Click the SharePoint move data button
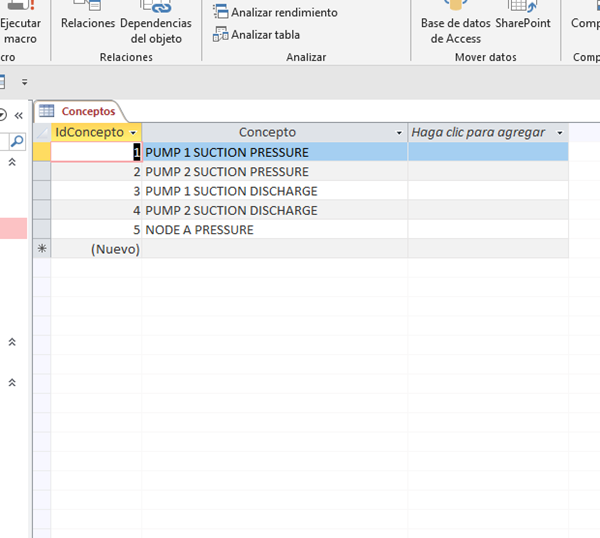Viewport: 600px width, 538px height. pos(523,15)
